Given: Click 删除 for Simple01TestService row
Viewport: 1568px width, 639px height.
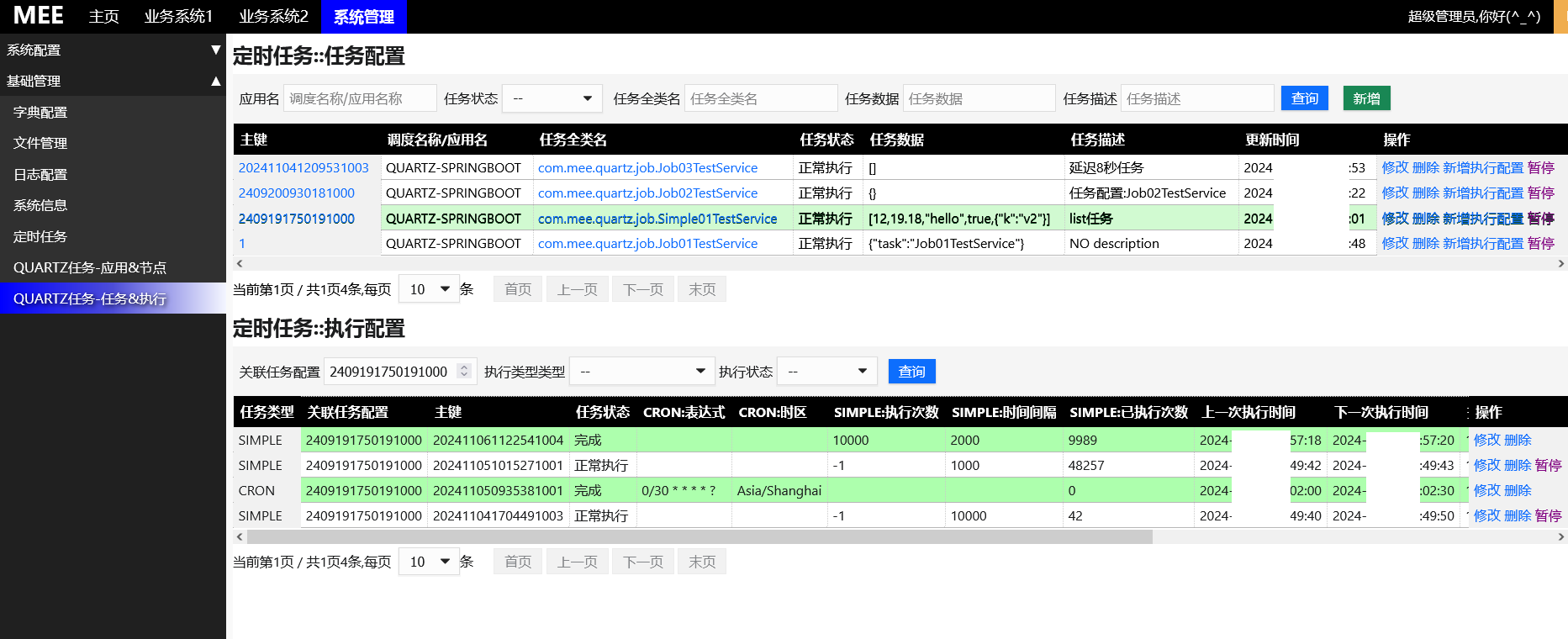Looking at the screenshot, I should pos(1426,219).
